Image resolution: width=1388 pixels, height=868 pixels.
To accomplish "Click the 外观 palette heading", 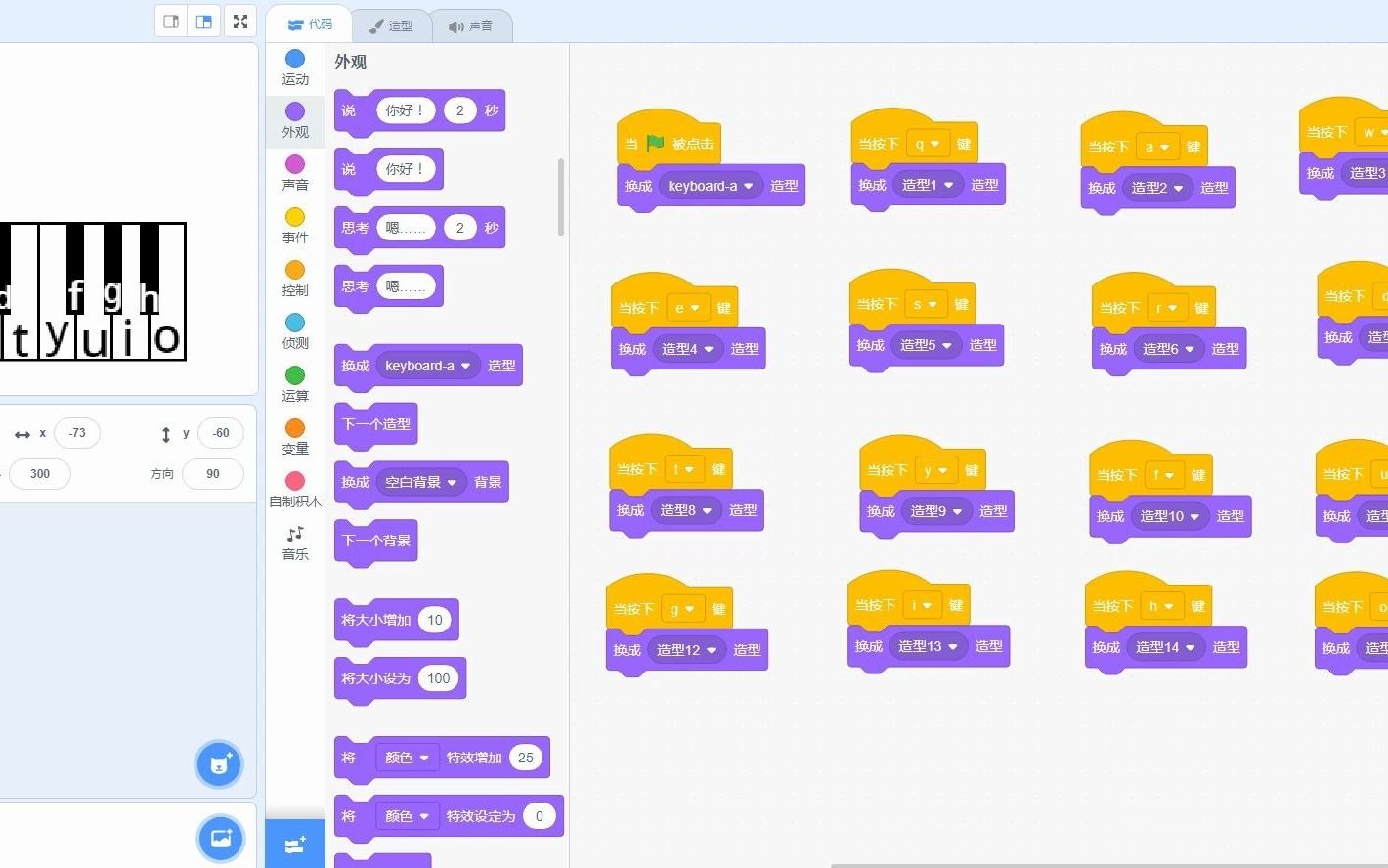I will (351, 62).
